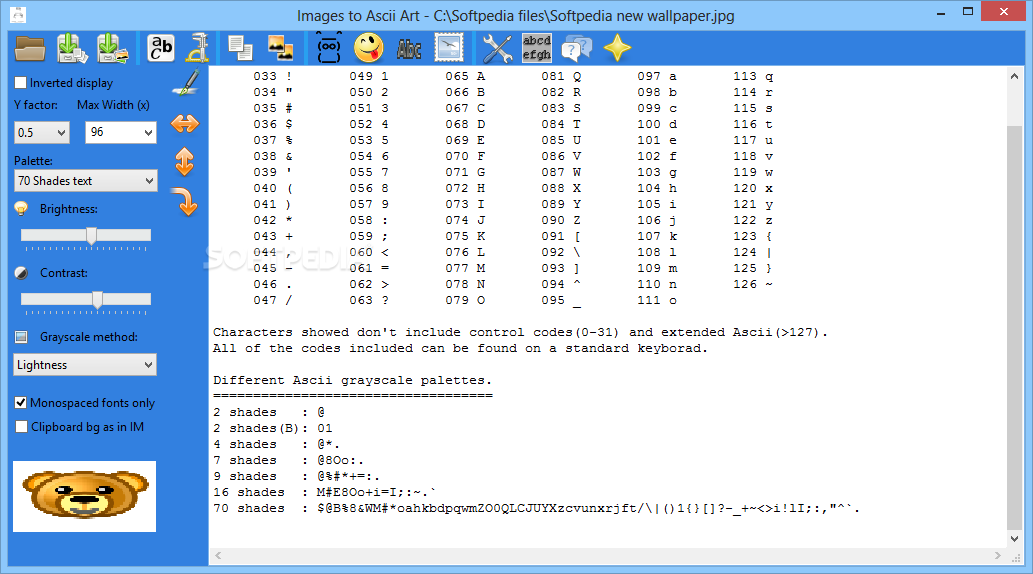
Task: Click the vertical scrollbar up arrow
Action: (1015, 76)
